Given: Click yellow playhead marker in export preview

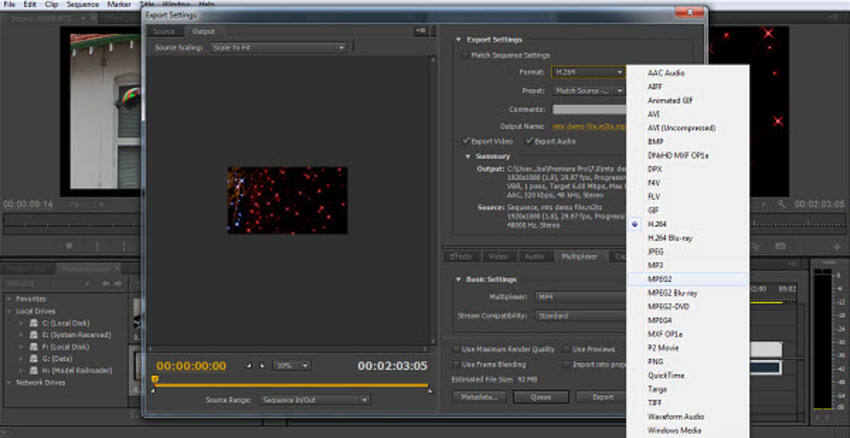Looking at the screenshot, I should [x=155, y=379].
